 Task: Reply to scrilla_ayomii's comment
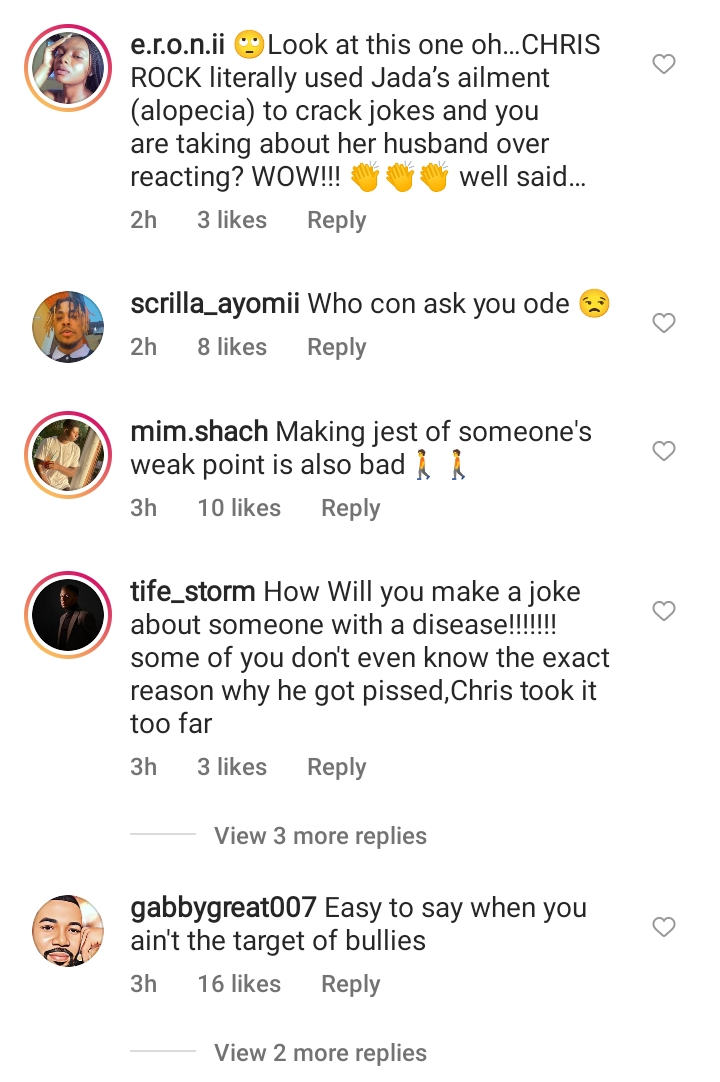336,347
